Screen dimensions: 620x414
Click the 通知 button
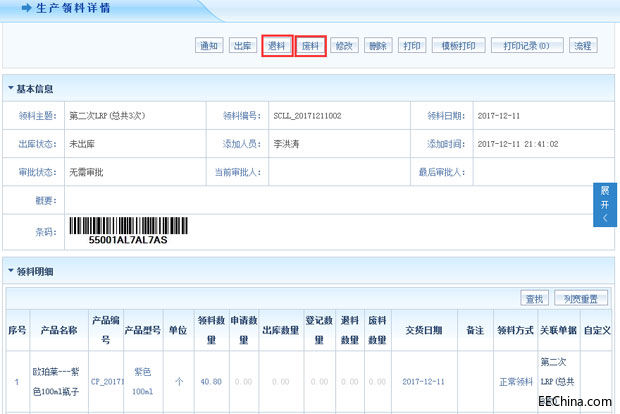[x=209, y=45]
